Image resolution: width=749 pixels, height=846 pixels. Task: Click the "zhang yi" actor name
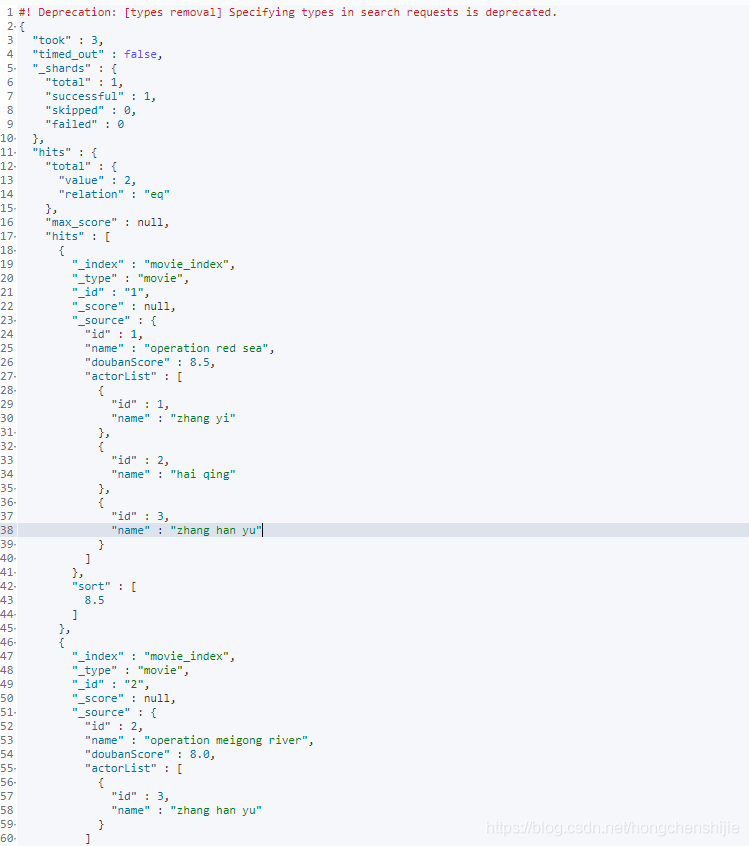tap(203, 419)
